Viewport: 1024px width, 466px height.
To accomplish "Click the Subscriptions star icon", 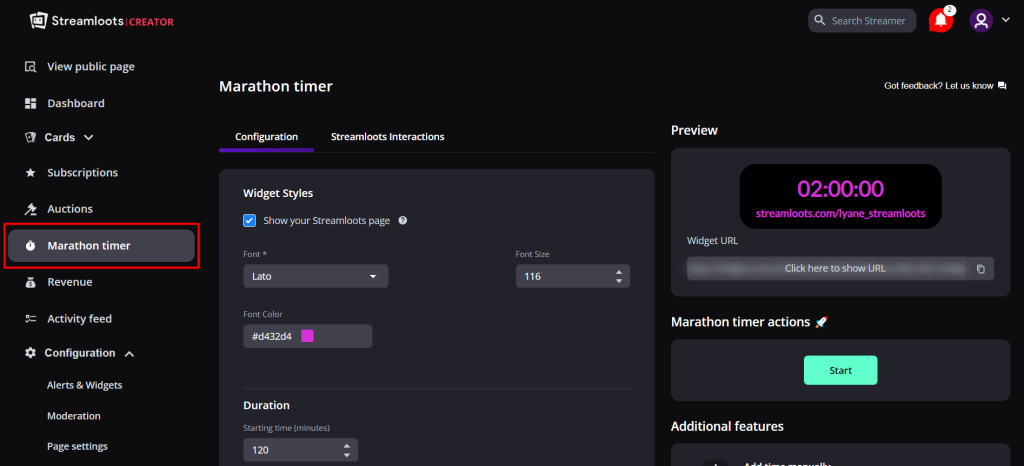I will pyautogui.click(x=30, y=173).
